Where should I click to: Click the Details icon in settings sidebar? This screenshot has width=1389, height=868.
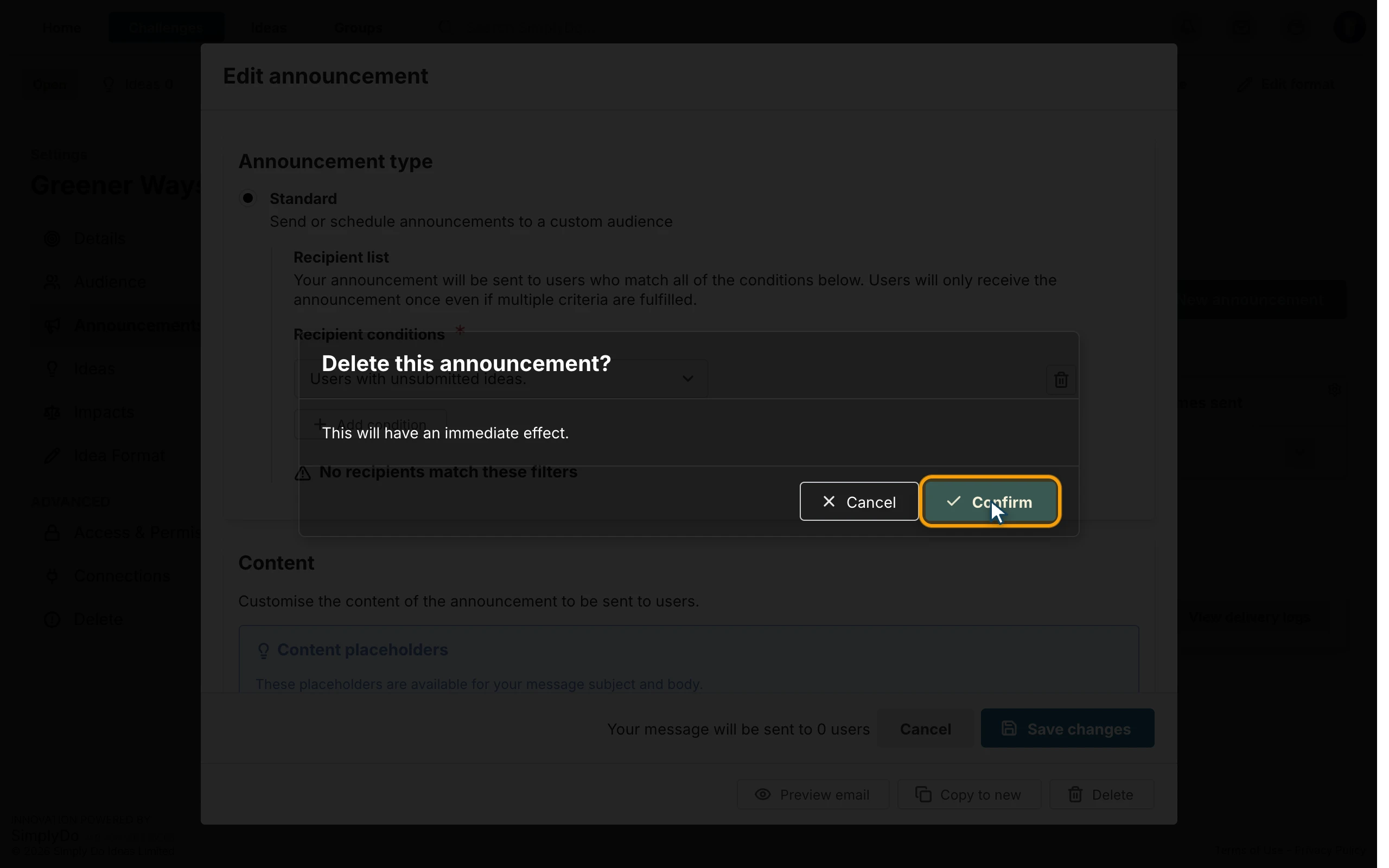(52, 239)
